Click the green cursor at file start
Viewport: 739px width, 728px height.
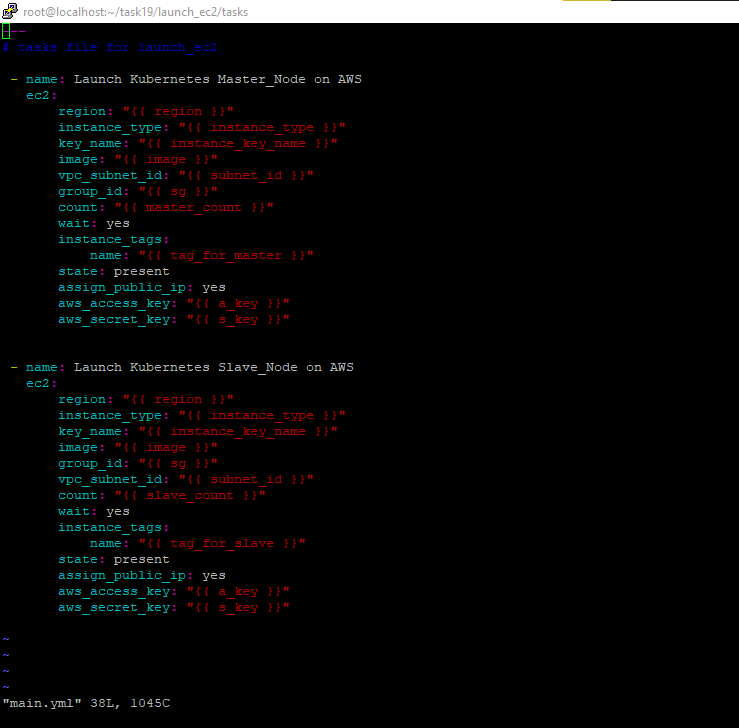click(x=6, y=31)
